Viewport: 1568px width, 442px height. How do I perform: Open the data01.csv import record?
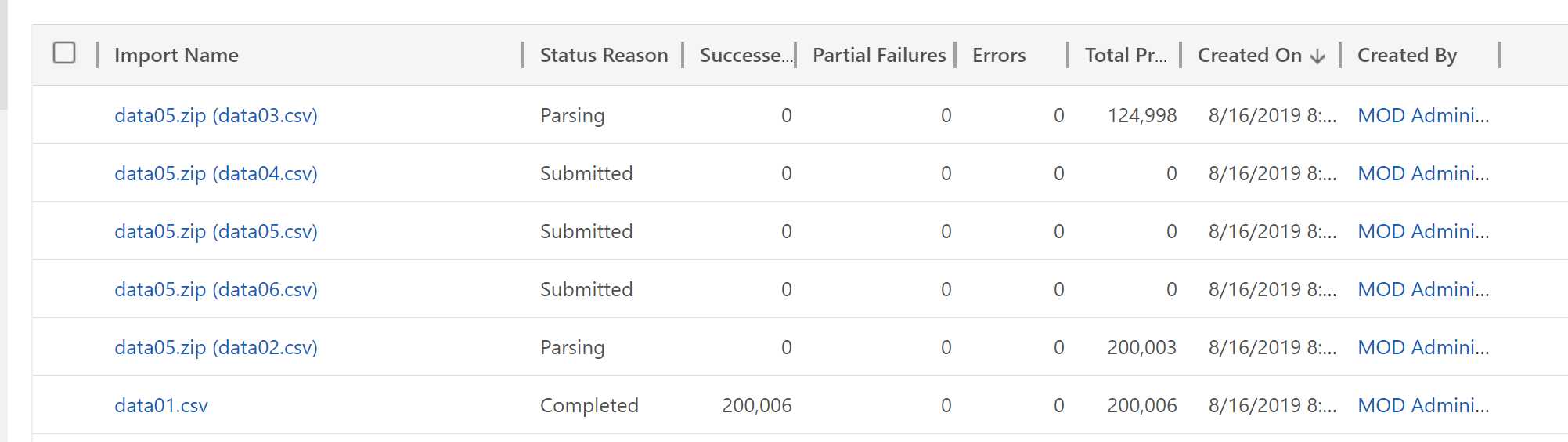click(x=161, y=406)
